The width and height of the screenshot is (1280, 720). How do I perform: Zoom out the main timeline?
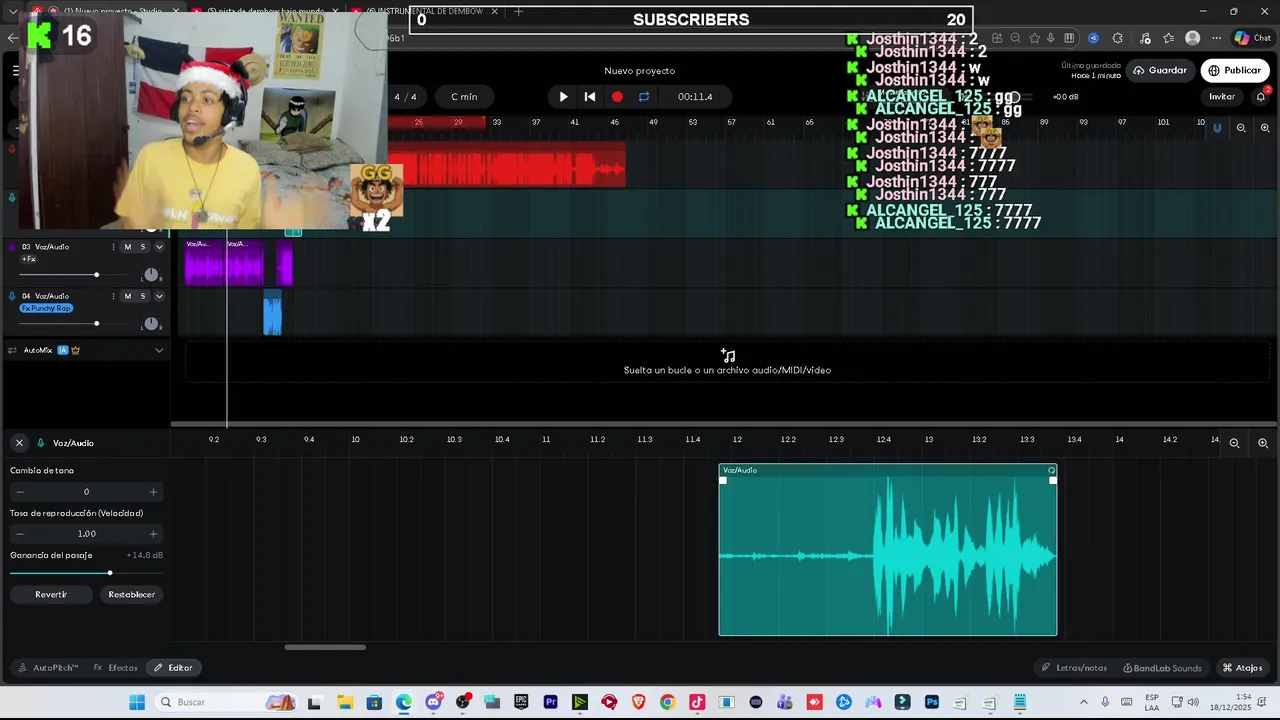(x=1241, y=128)
